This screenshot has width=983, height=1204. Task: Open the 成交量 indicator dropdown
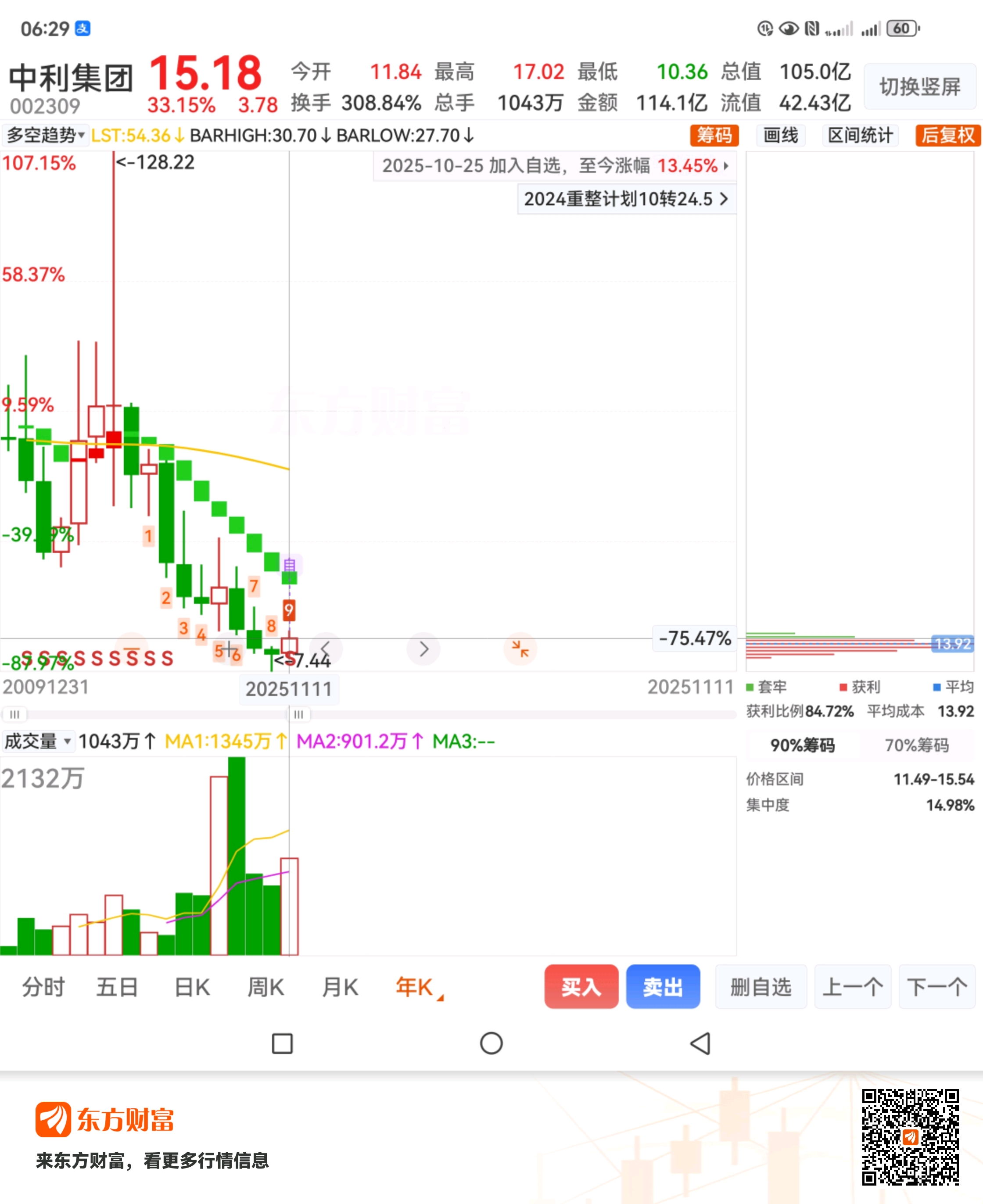pyautogui.click(x=38, y=741)
